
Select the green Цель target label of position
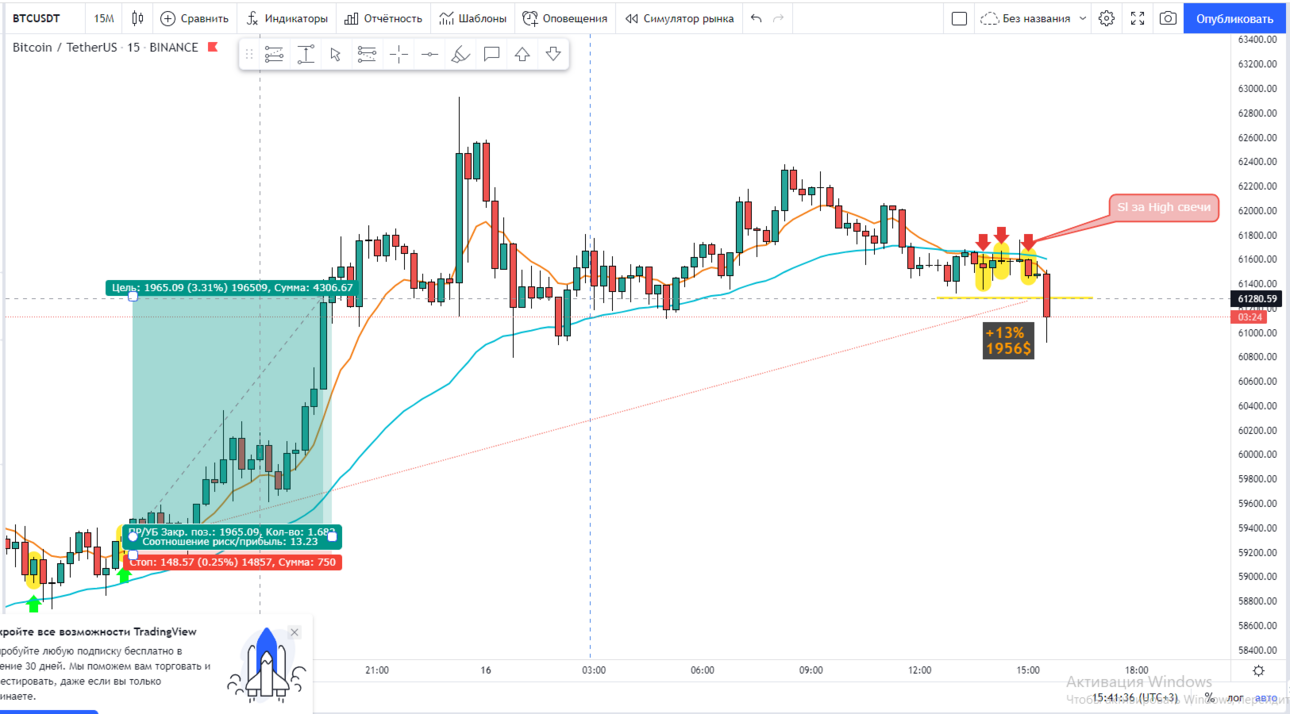(232, 288)
